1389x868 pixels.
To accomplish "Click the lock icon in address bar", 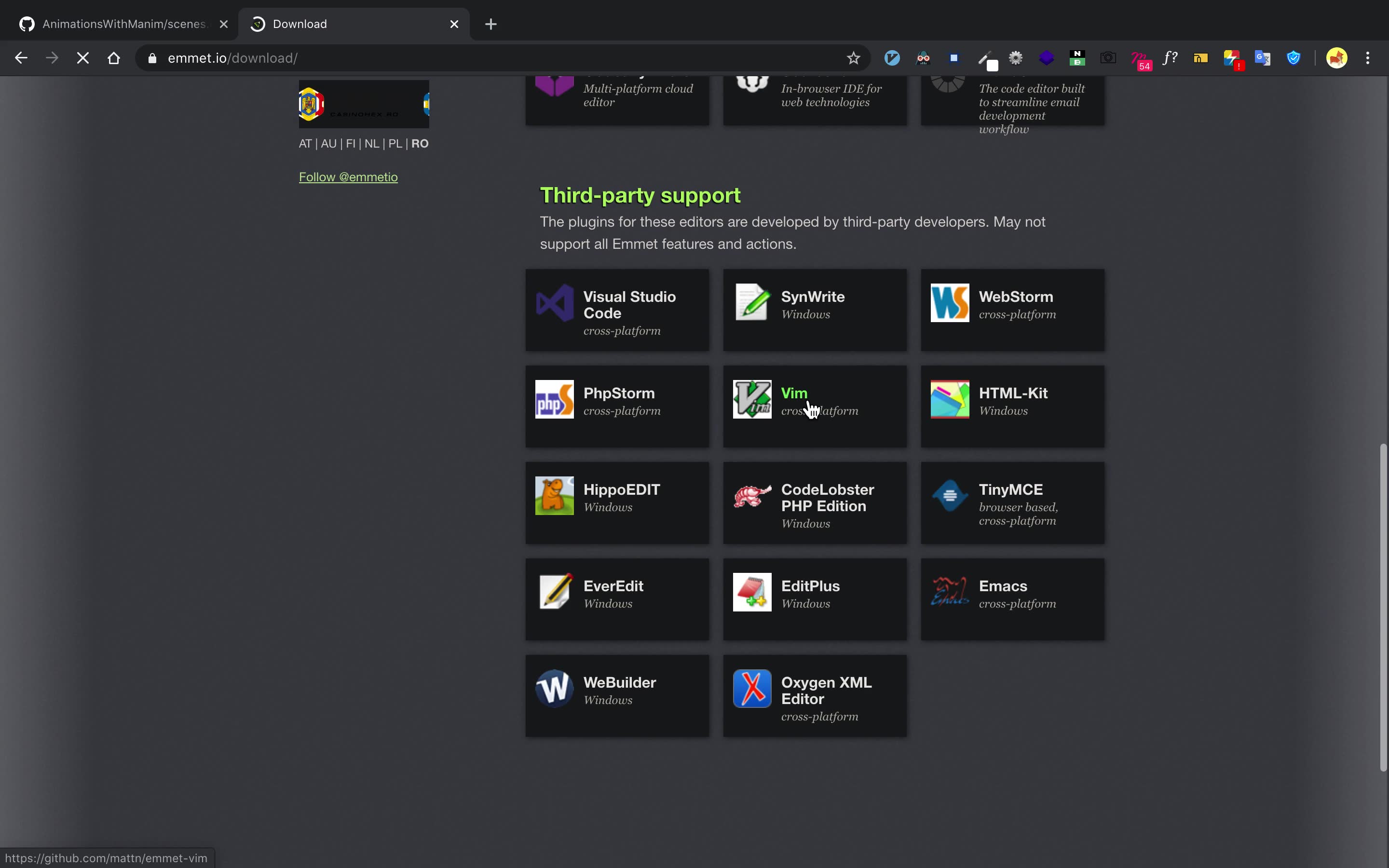I will (x=152, y=58).
